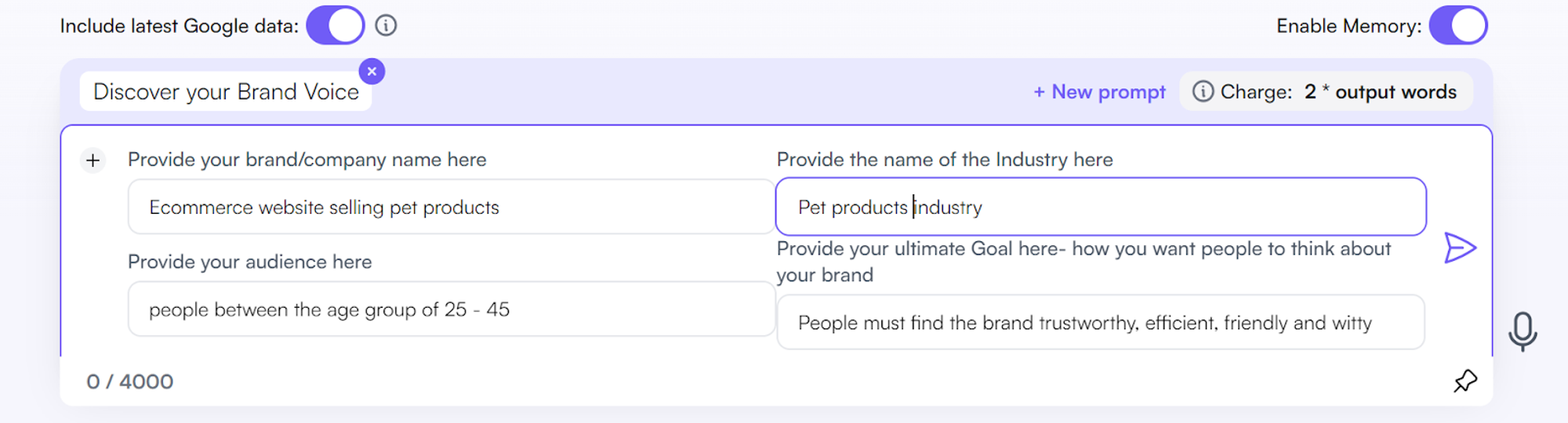
Task: Click the Provide the name of Industry label
Action: pos(944,160)
